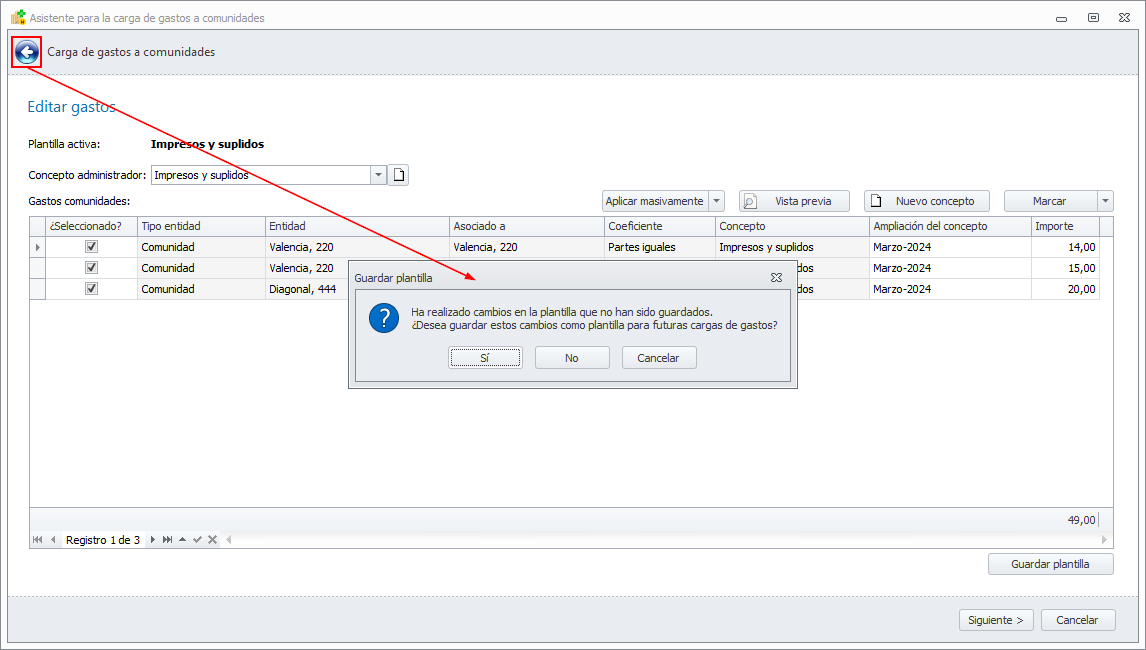This screenshot has width=1146, height=650.
Task: Click the Marcar button
Action: point(1050,201)
